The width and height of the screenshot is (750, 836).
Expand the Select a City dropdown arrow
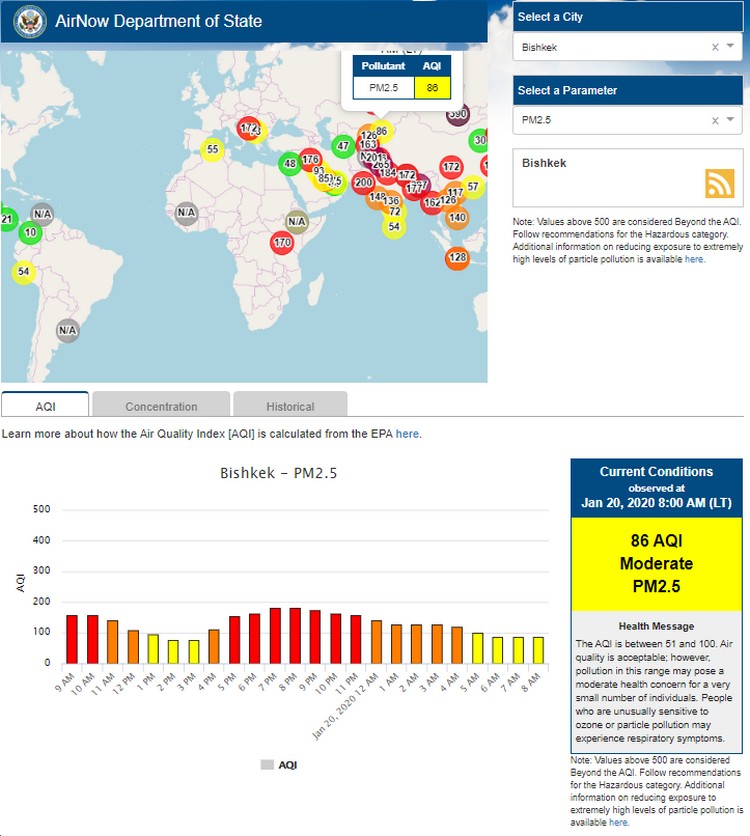[x=731, y=47]
